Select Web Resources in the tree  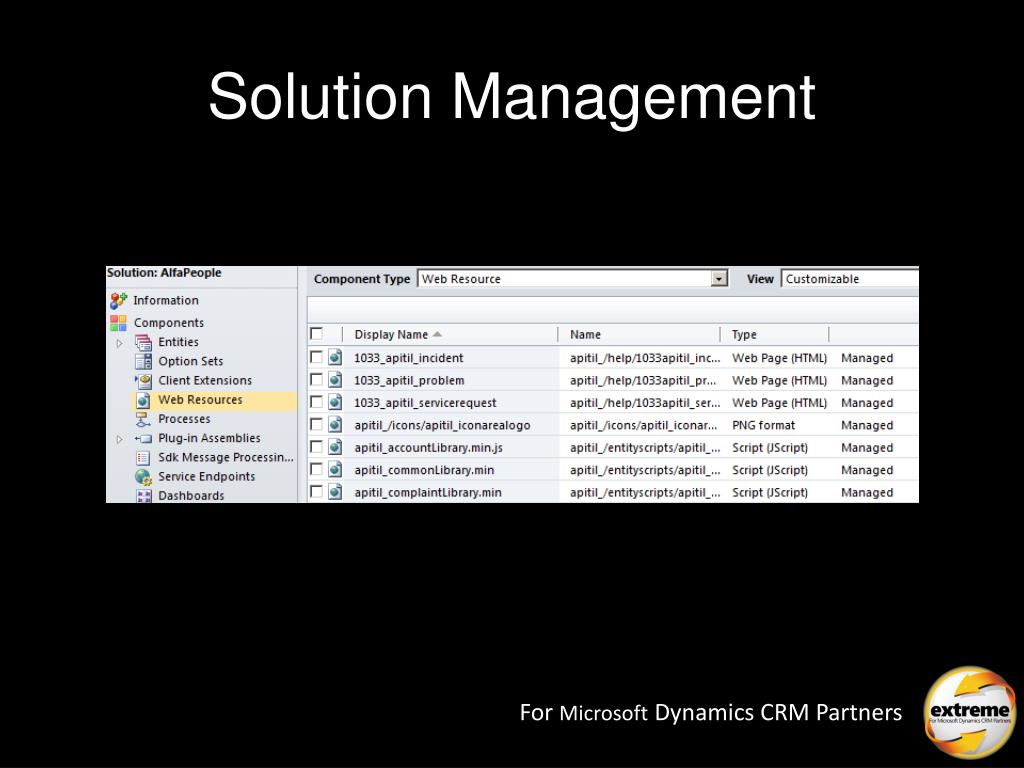[200, 400]
